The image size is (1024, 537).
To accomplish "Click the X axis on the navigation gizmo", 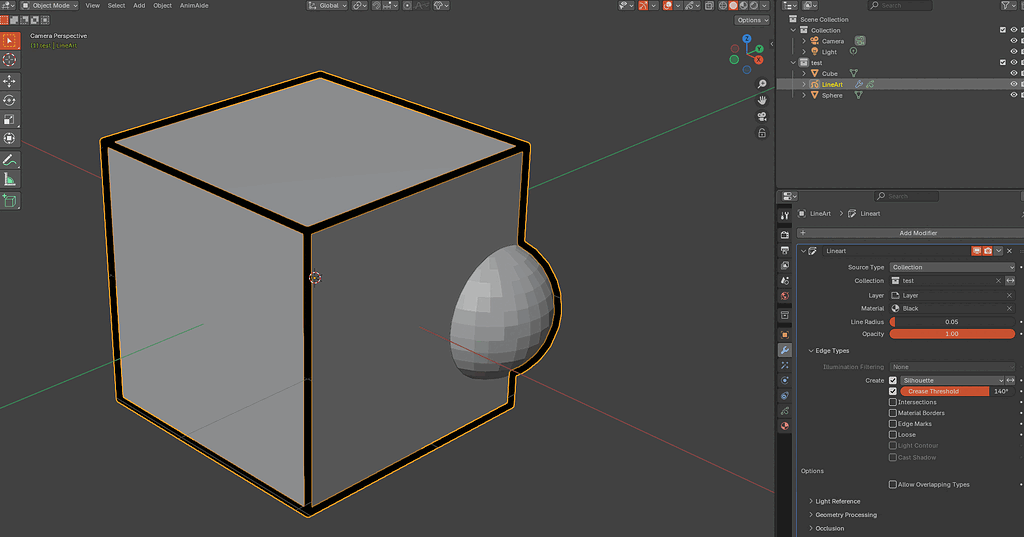I will pos(759,60).
